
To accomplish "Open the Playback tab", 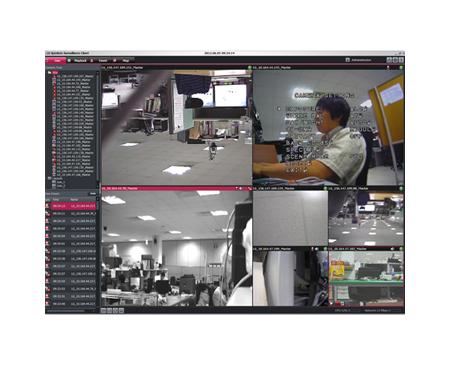I will click(78, 60).
